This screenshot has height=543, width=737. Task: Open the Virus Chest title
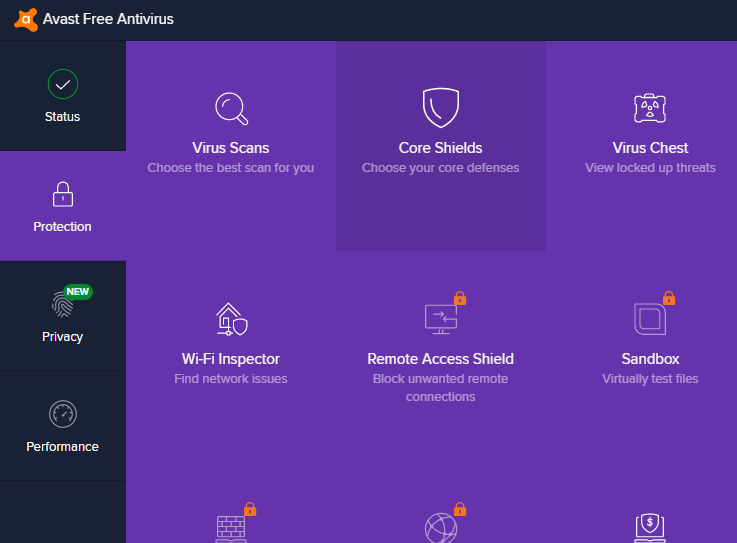650,148
